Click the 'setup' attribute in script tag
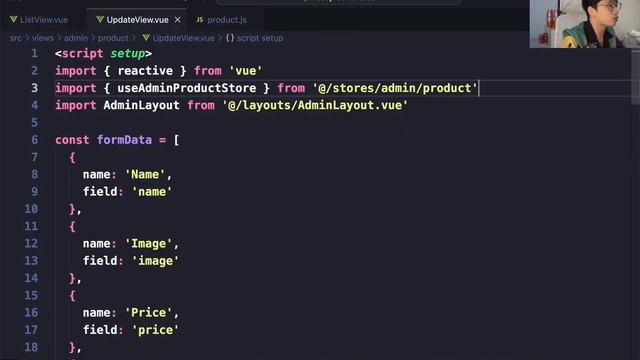The height and width of the screenshot is (360, 640). pos(128,53)
